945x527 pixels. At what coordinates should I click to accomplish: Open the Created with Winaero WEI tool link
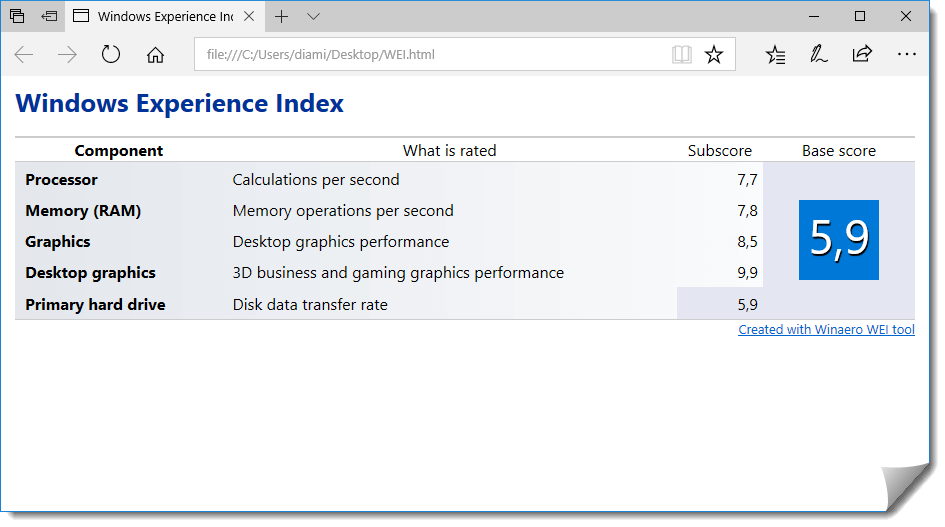click(826, 330)
